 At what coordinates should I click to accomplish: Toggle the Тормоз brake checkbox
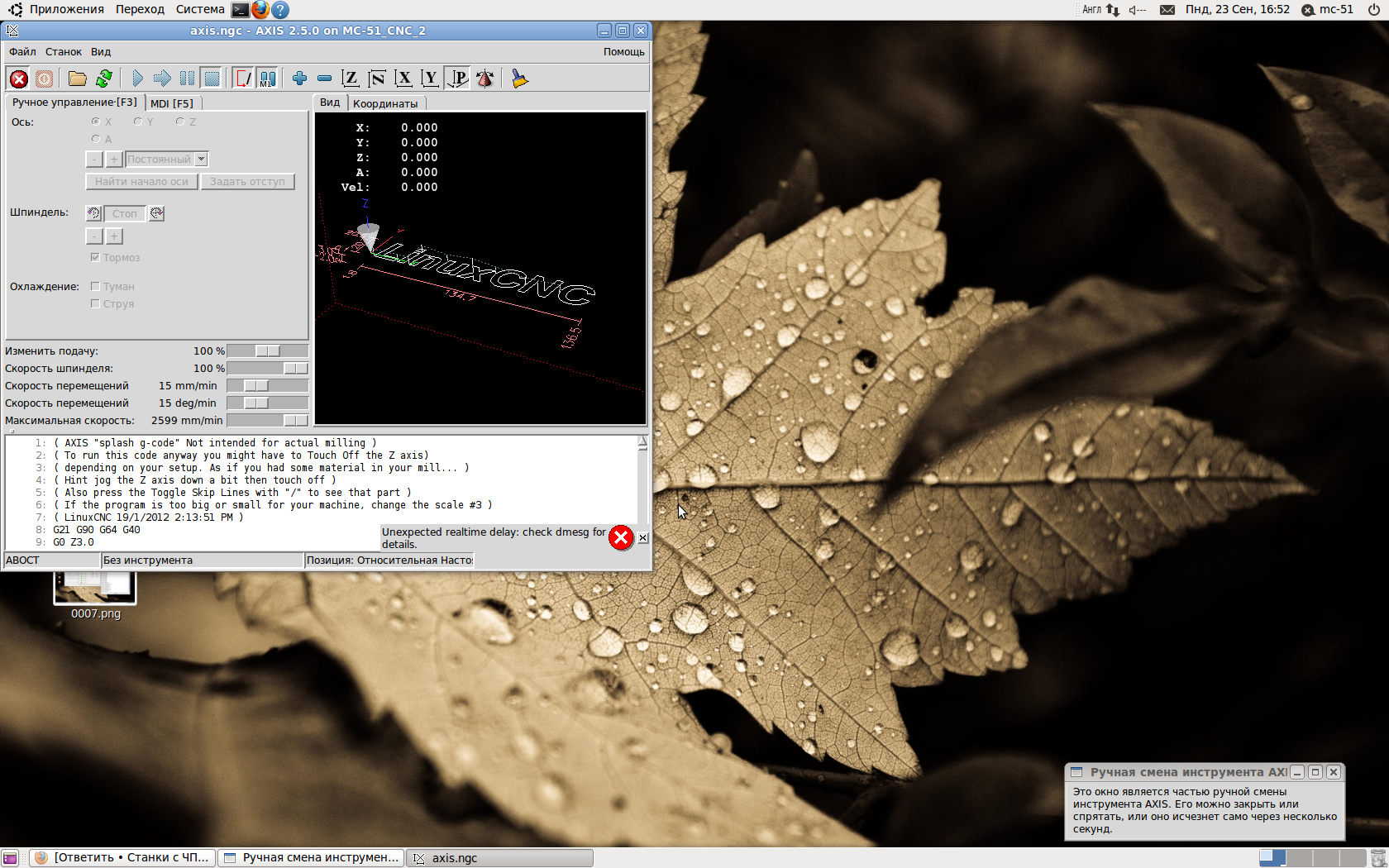point(95,258)
